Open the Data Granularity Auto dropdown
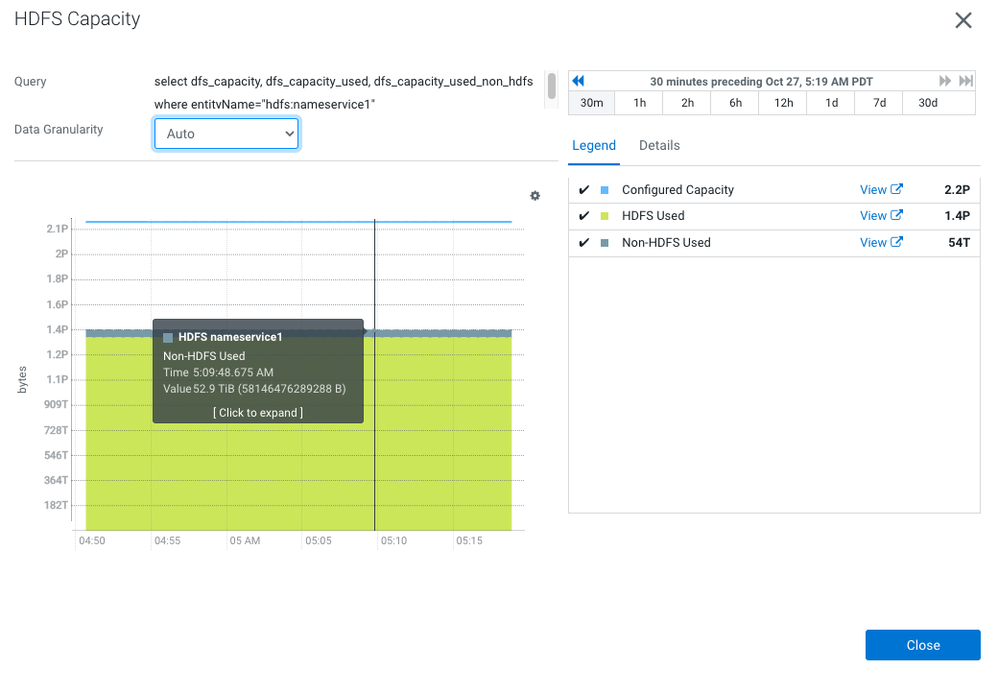 pyautogui.click(x=227, y=134)
